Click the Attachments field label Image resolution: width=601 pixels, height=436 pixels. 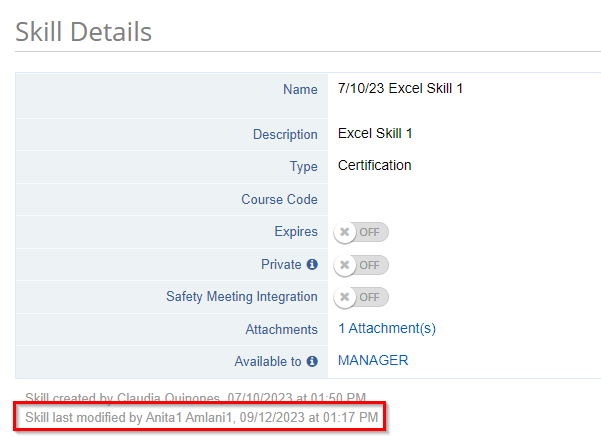coord(281,329)
